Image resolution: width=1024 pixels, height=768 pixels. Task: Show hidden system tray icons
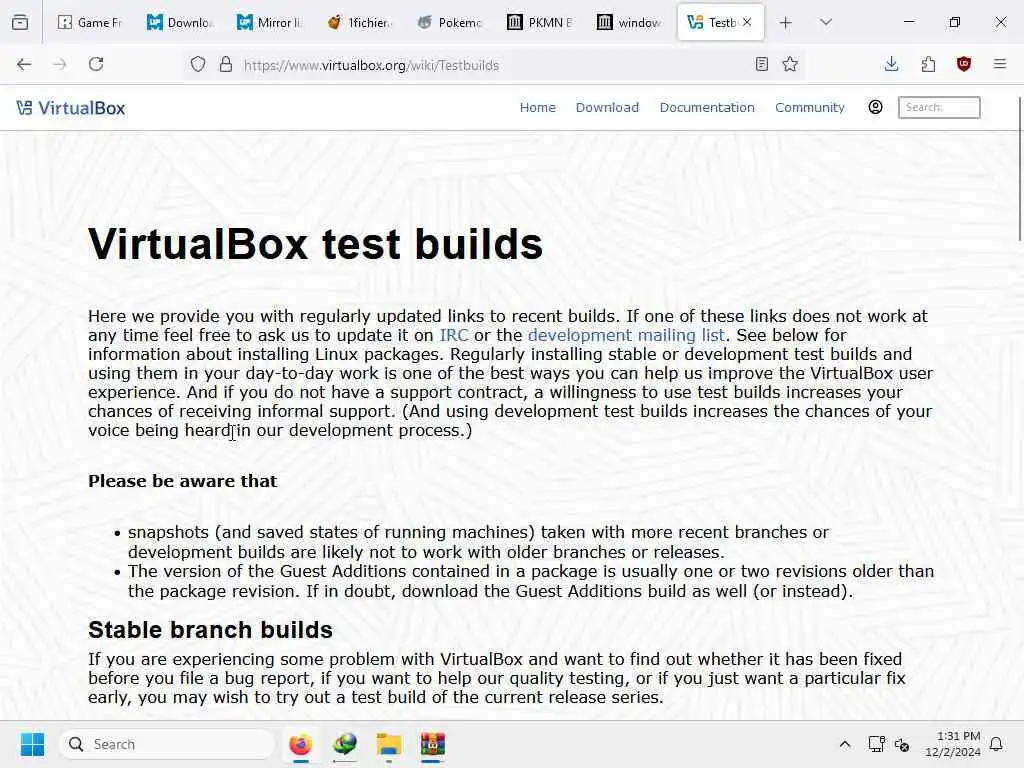click(844, 744)
